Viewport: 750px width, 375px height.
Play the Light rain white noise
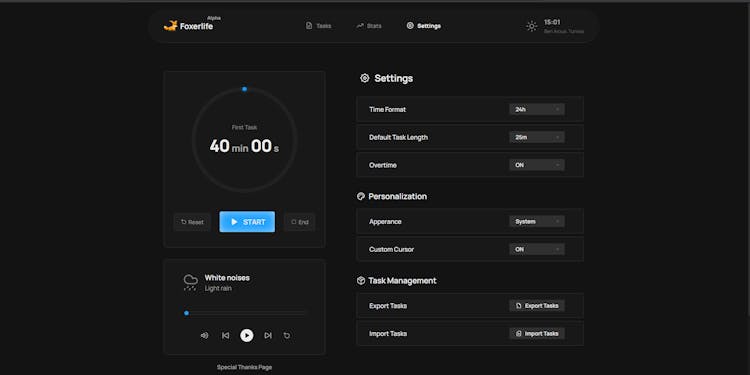pos(247,335)
